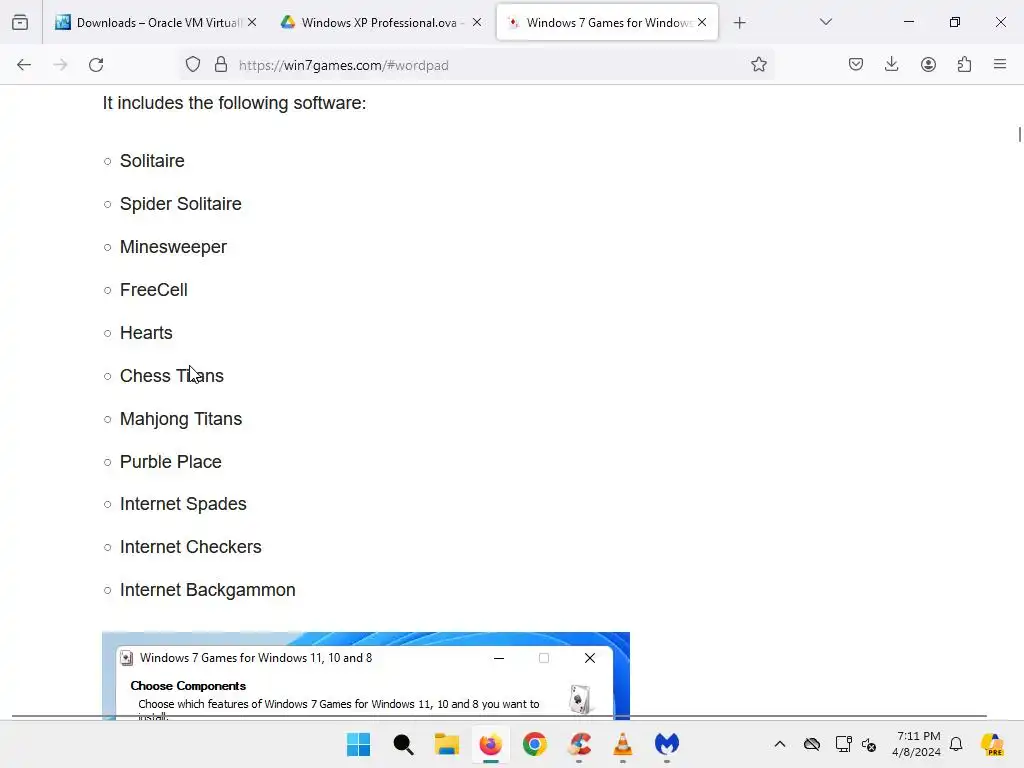Click the Minesweeper list item
This screenshot has width=1024, height=768.
[173, 247]
